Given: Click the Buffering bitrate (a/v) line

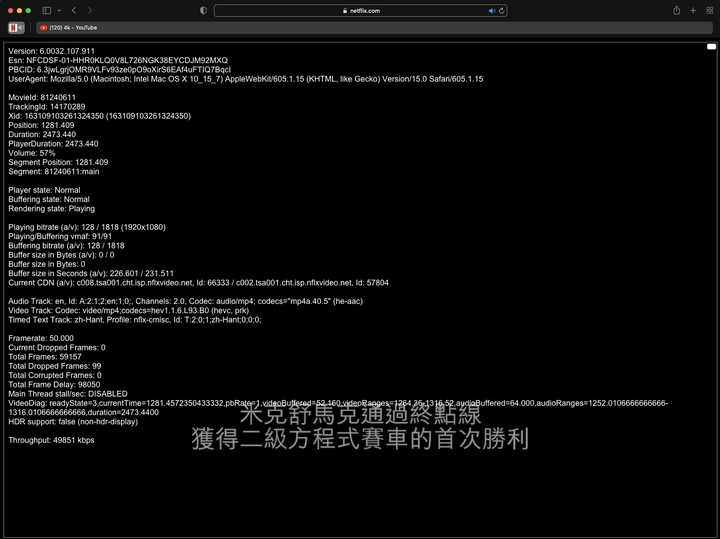Looking at the screenshot, I should click(66, 246).
